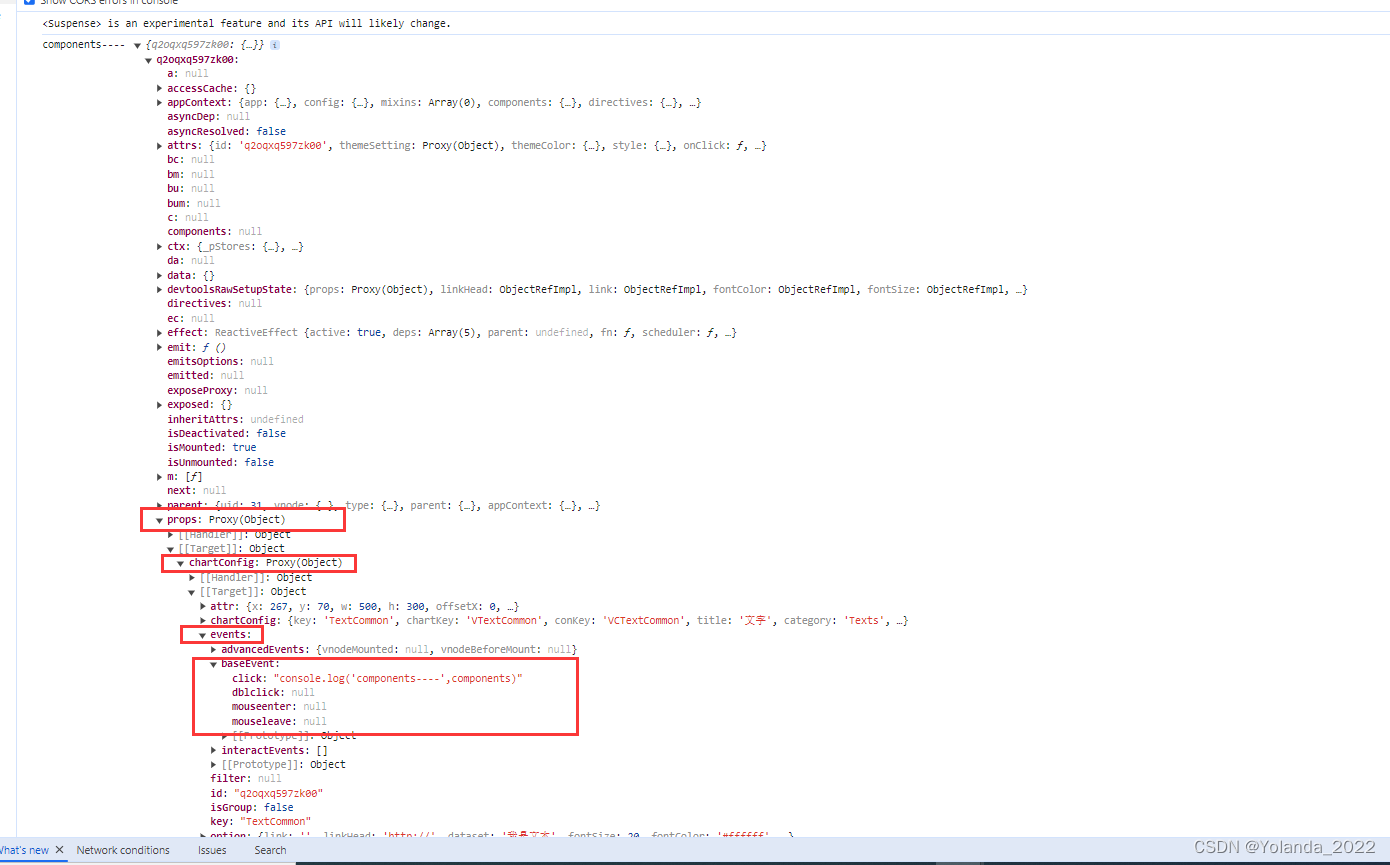Select the isDeactivated: false property

pos(227,434)
